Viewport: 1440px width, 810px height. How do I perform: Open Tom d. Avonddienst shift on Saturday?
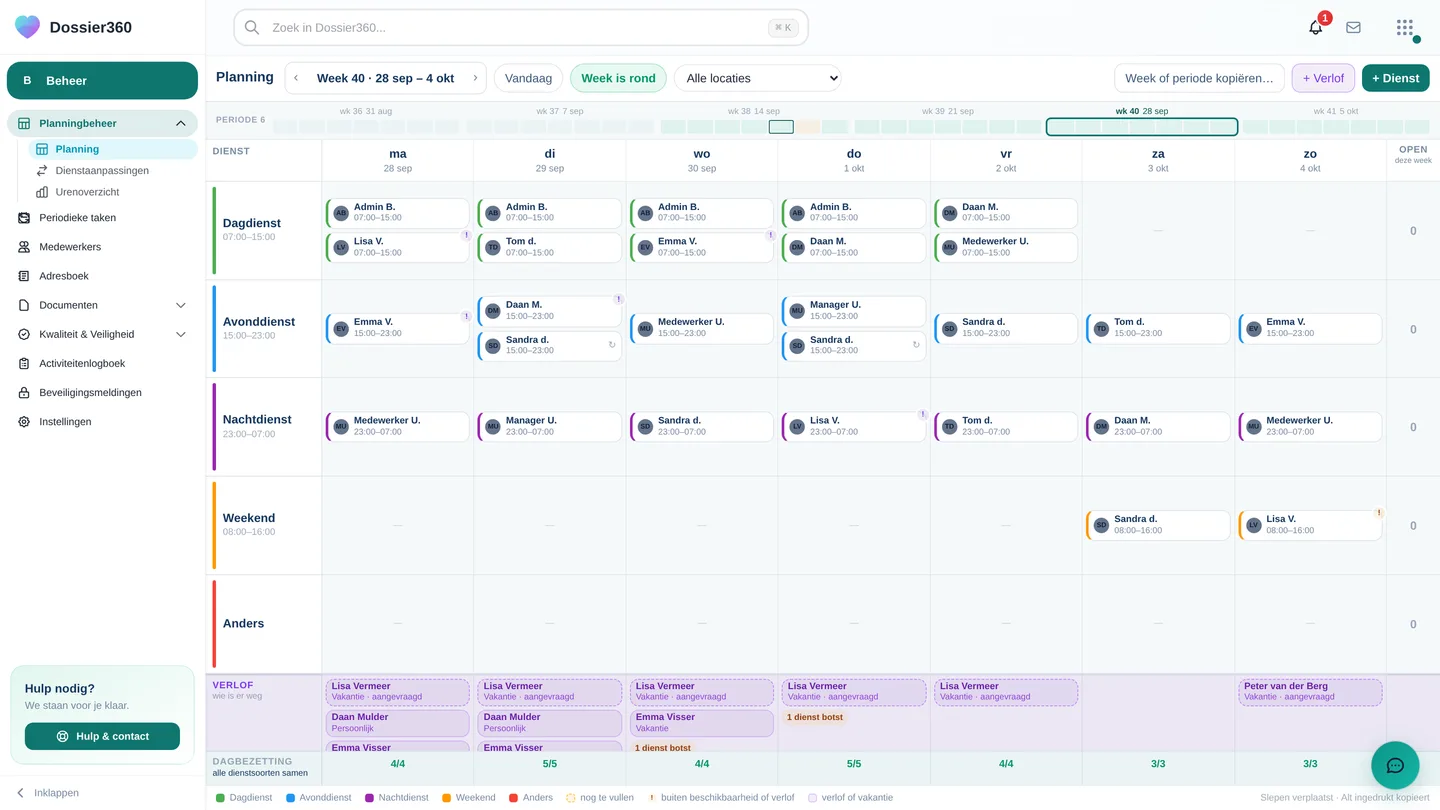pos(1158,328)
